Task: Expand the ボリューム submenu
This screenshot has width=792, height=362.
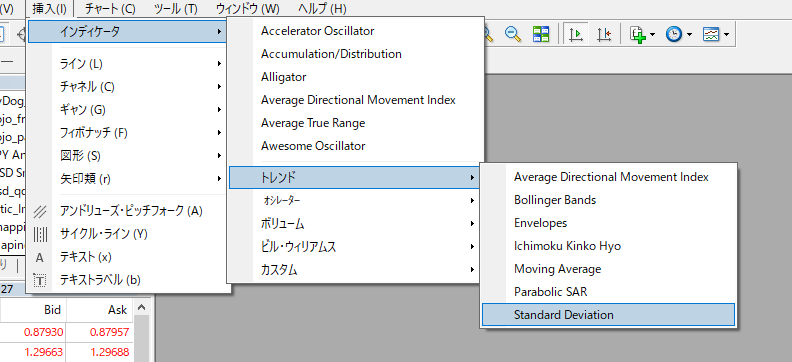Action: pyautogui.click(x=355, y=224)
